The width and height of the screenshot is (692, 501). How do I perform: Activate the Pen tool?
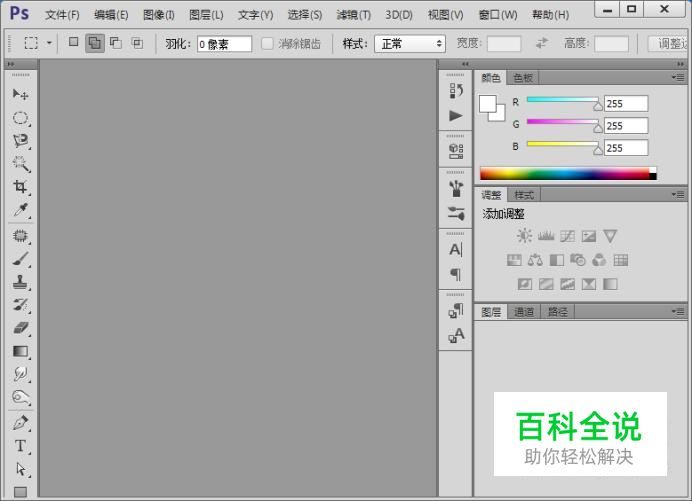point(20,422)
